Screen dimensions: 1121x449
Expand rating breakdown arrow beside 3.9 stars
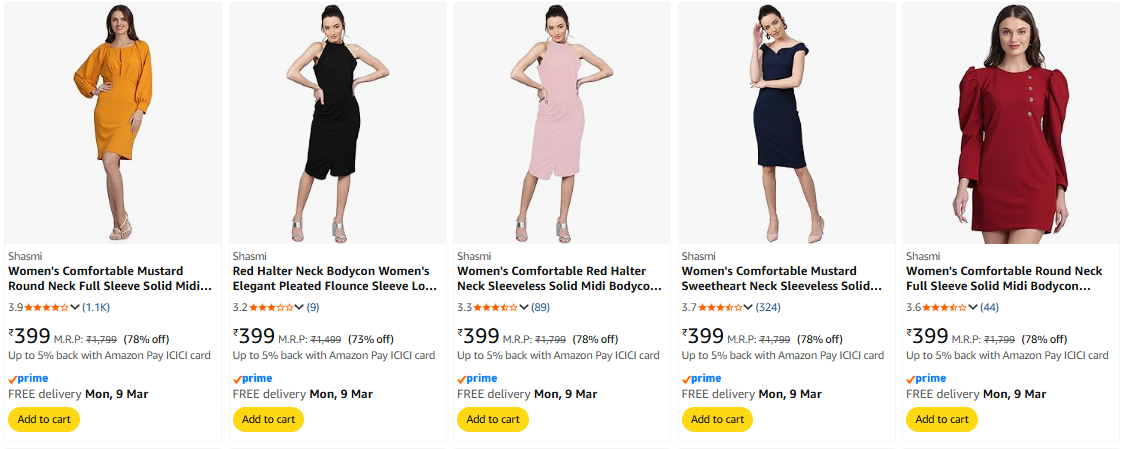pyautogui.click(x=76, y=307)
